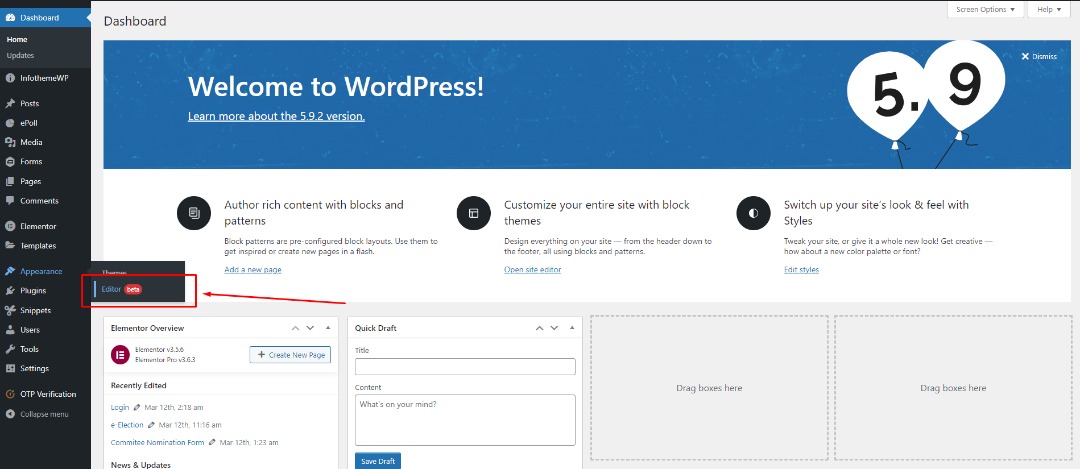Screen dimensions: 1080x469
Task: Click the Open site editor link
Action: click(532, 270)
